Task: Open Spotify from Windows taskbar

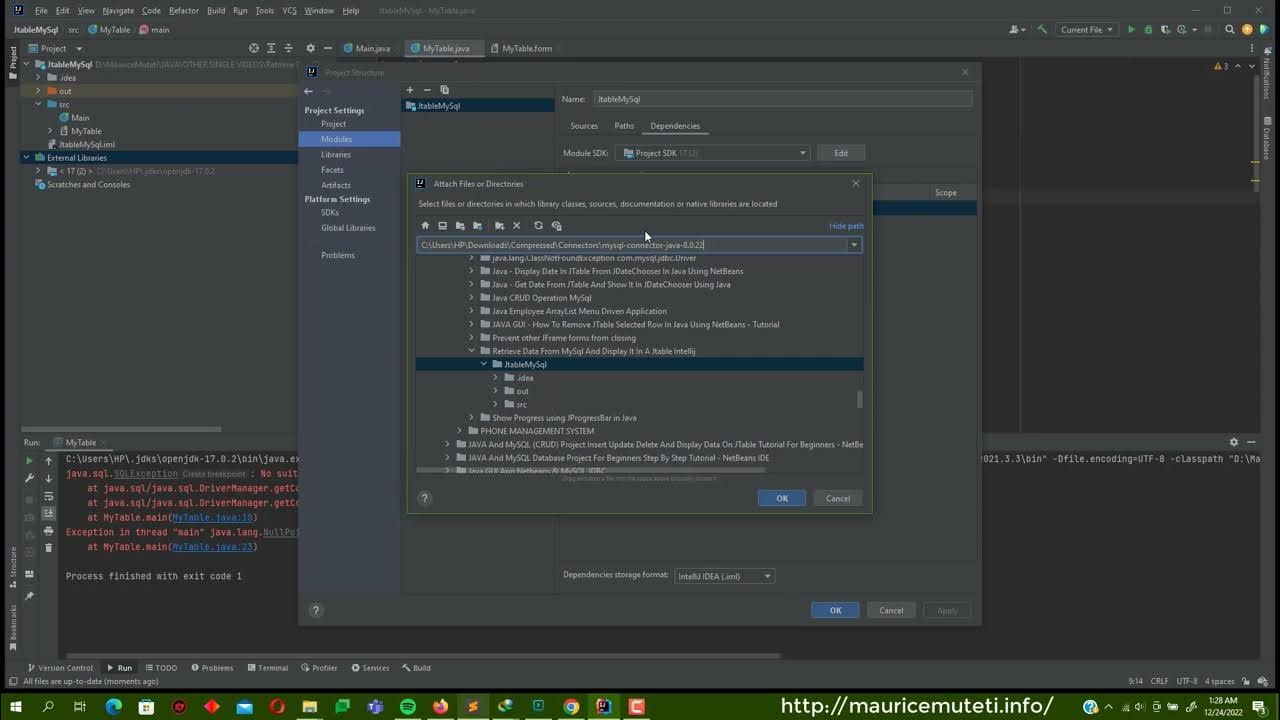Action: pos(408,707)
